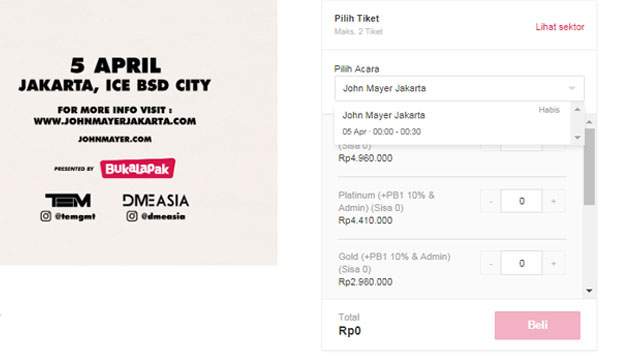Decrease Platinum ticket quantity with minus
Screen dimensions: 642x361
tap(491, 201)
